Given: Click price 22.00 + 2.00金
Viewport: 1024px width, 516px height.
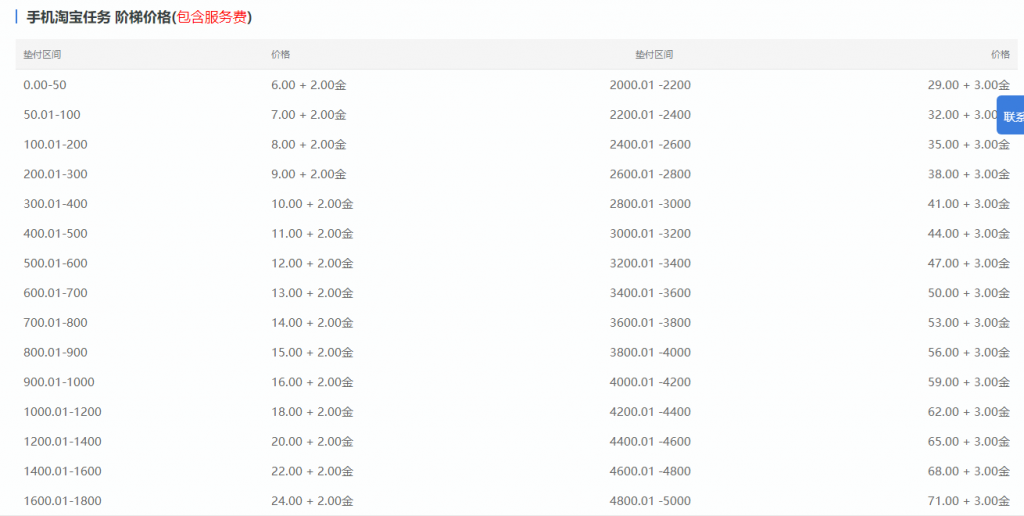Looking at the screenshot, I should coord(312,472).
